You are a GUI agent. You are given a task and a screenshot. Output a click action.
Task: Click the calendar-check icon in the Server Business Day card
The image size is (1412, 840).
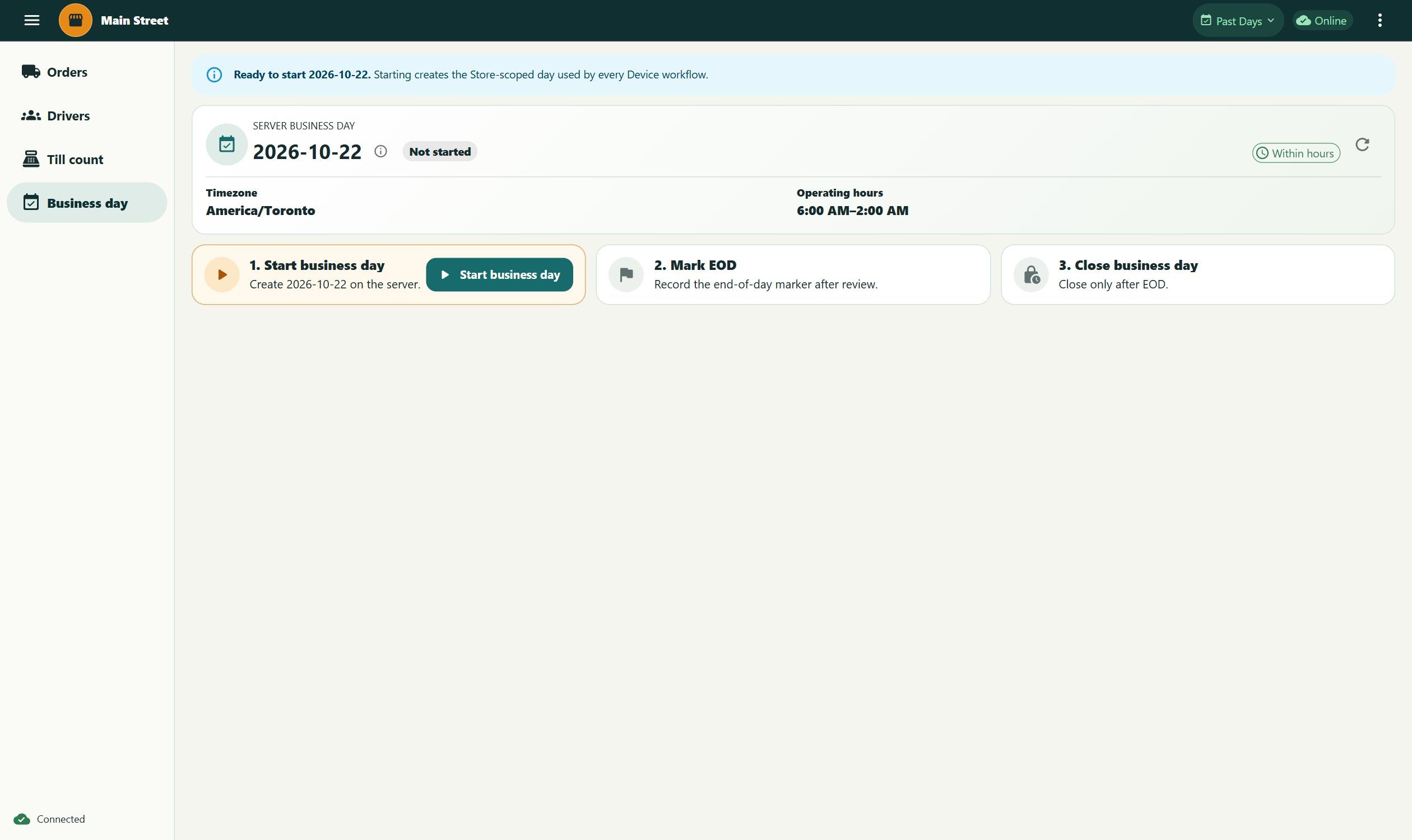pyautogui.click(x=226, y=144)
